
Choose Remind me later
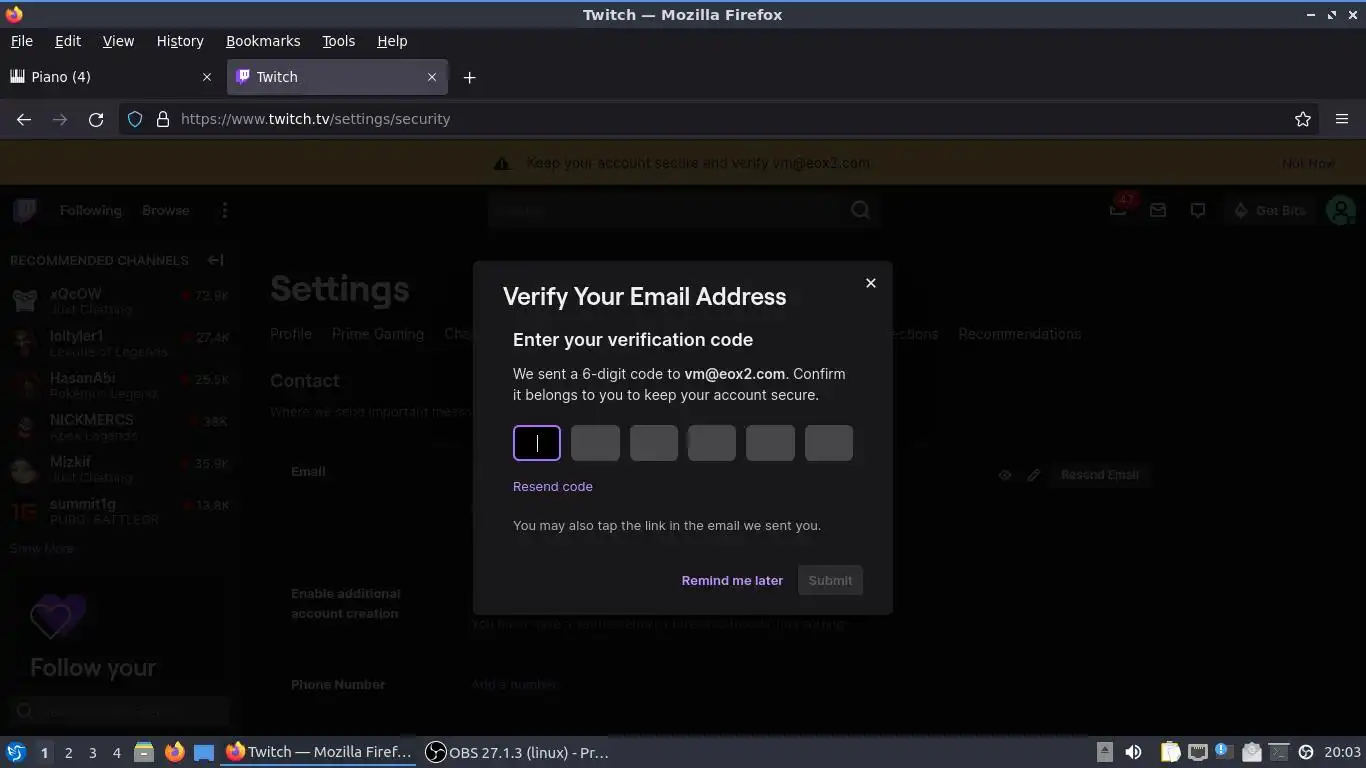click(x=732, y=580)
